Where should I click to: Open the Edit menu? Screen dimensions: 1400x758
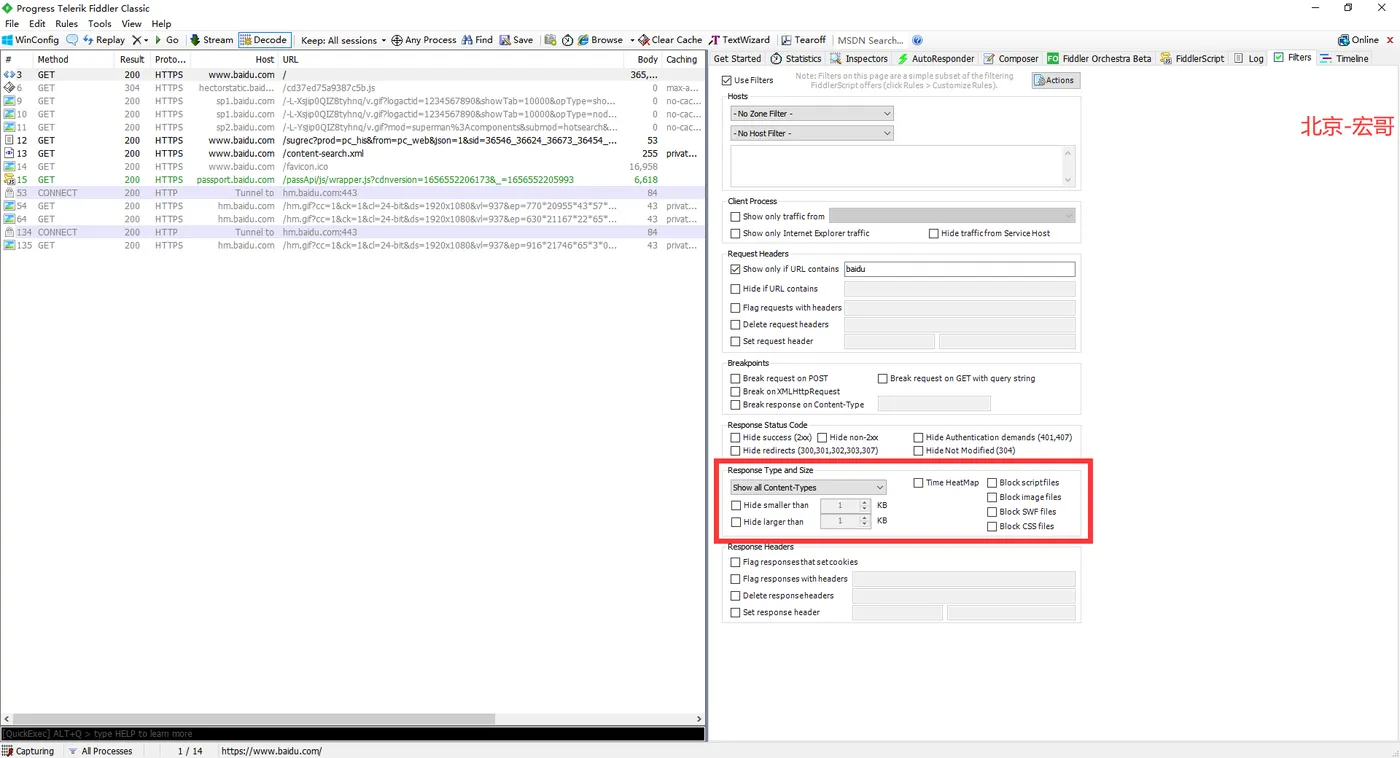coord(37,23)
